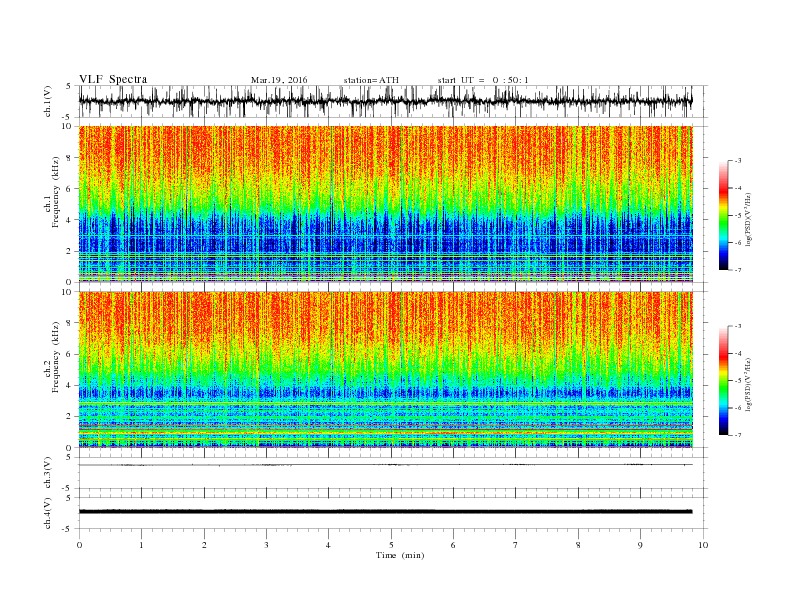
Task: Click the "10" tick on the time axis
Action: click(703, 545)
